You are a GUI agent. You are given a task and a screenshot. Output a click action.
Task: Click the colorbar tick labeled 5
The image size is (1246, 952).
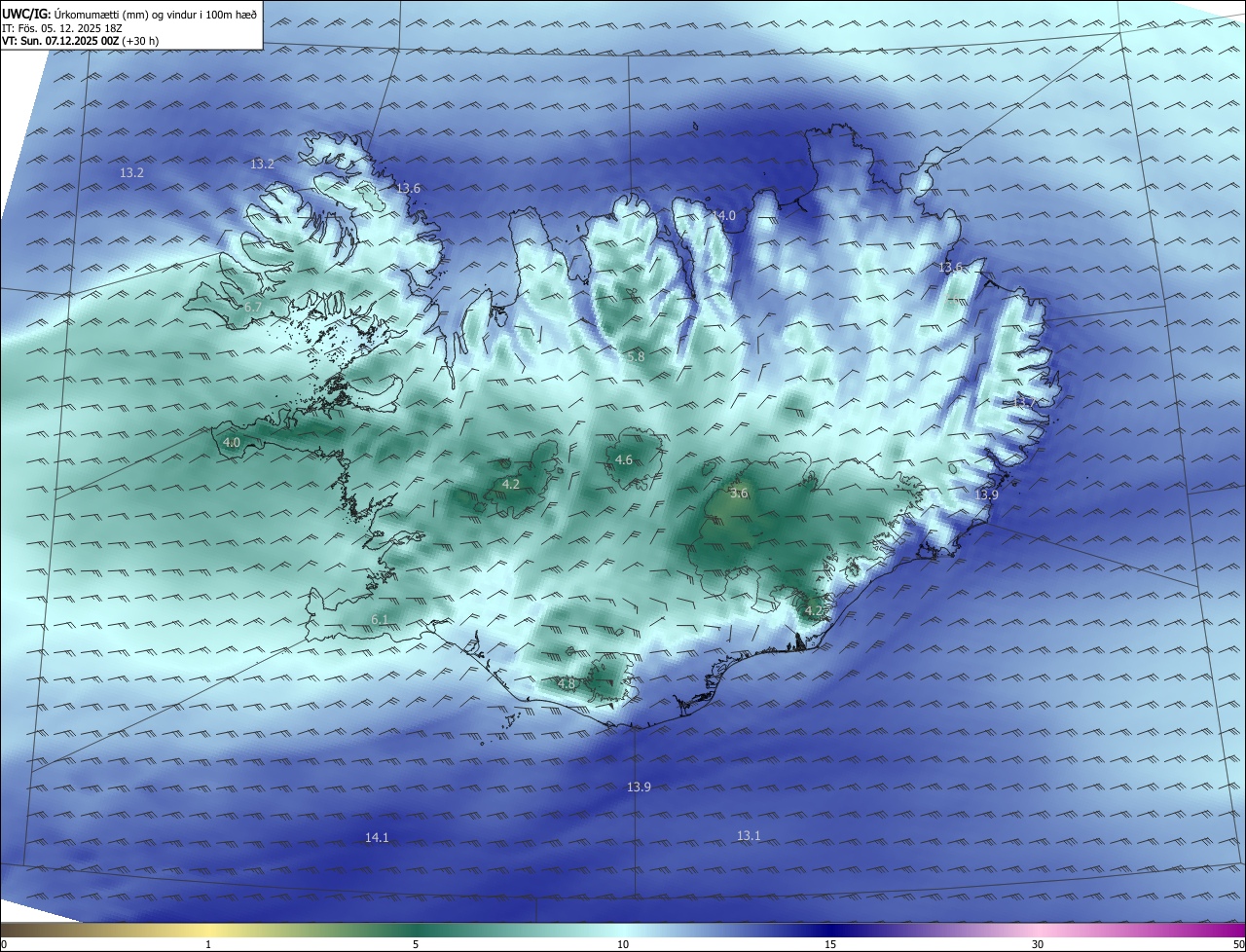point(416,944)
